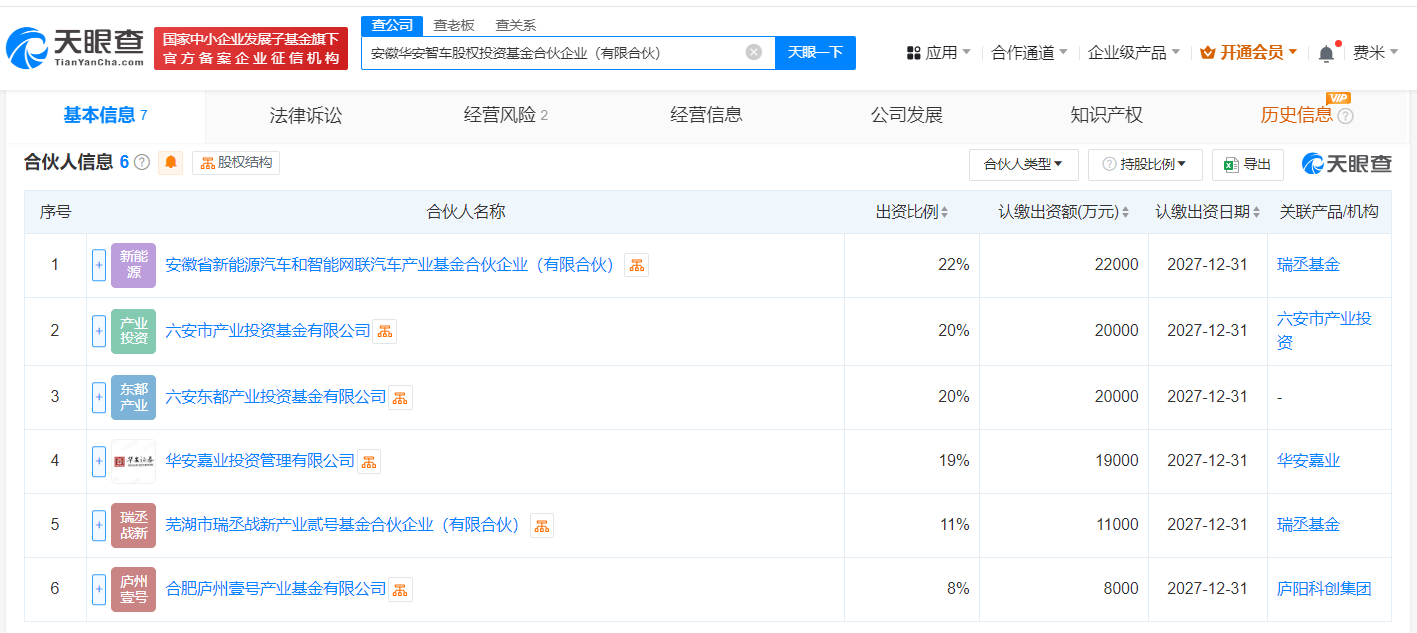The image size is (1417, 633).
Task: Open the 合伙人类型 filter dropdown
Action: pos(1023,164)
